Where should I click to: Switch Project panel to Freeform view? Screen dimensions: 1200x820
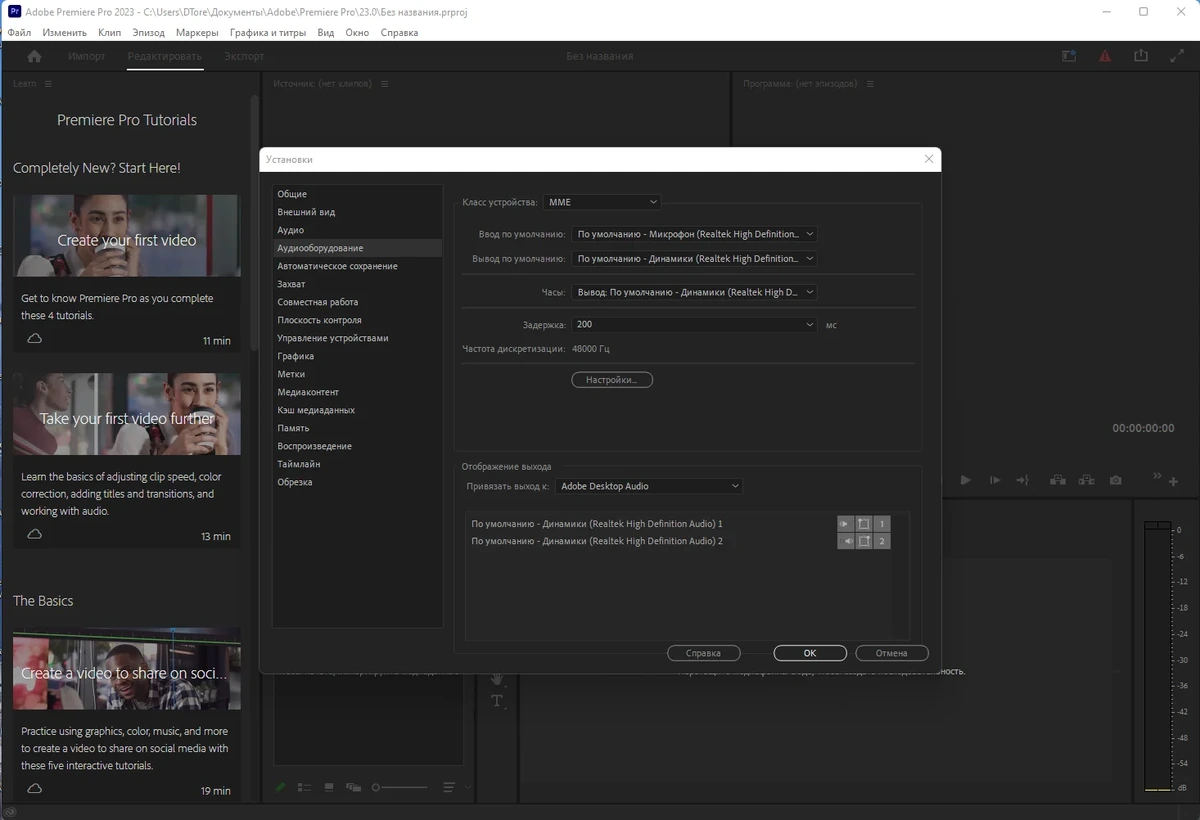pos(353,788)
